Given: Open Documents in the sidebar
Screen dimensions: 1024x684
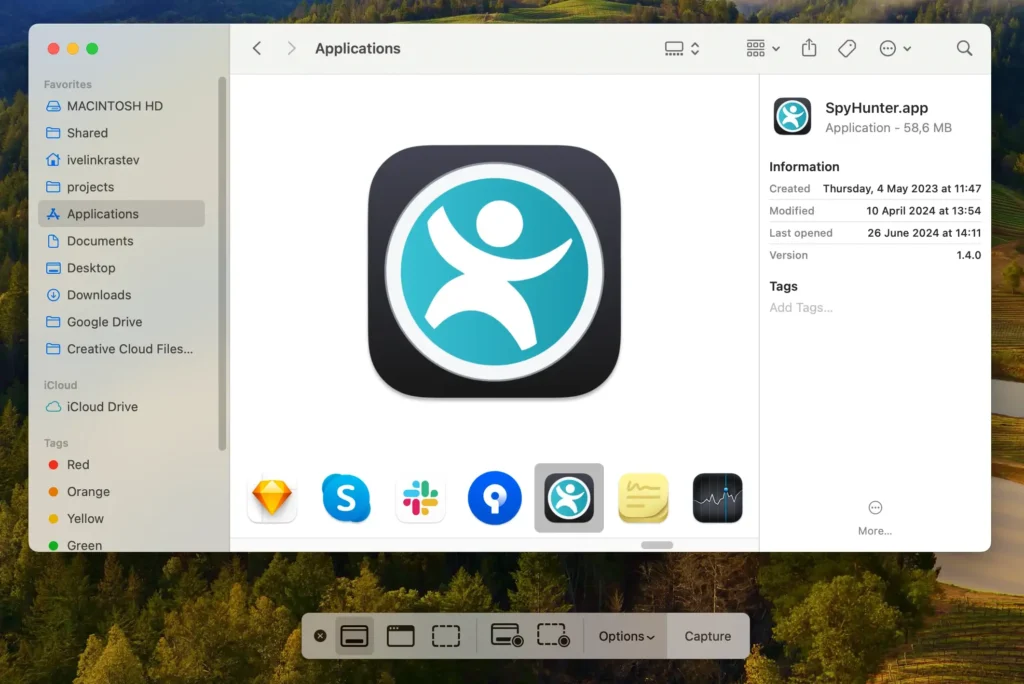Looking at the screenshot, I should pos(121,240).
